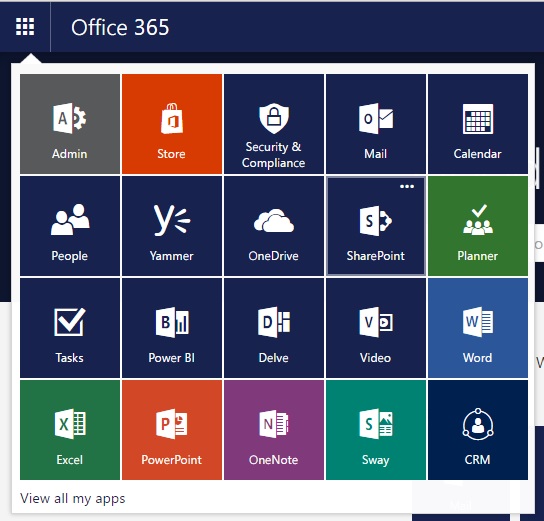The height and width of the screenshot is (521, 544).
Task: Launch the Store app
Action: [x=172, y=124]
